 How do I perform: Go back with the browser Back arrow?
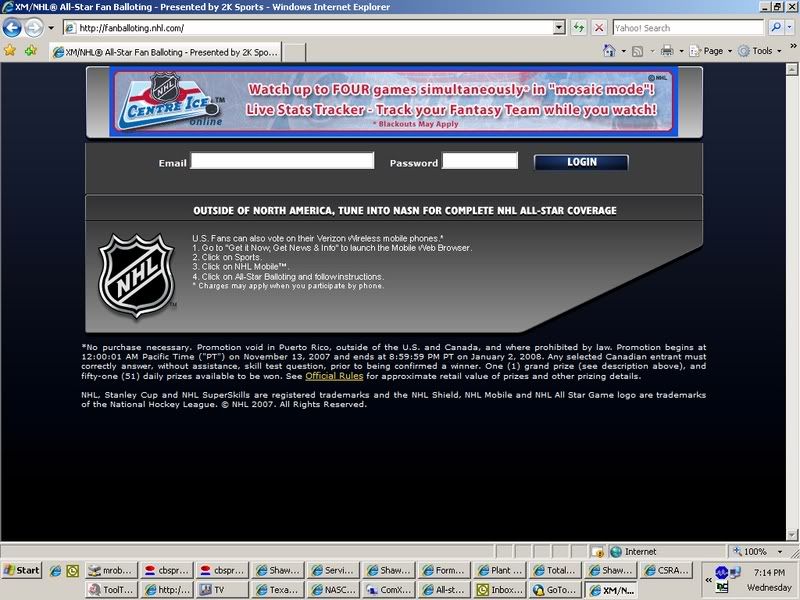12,28
